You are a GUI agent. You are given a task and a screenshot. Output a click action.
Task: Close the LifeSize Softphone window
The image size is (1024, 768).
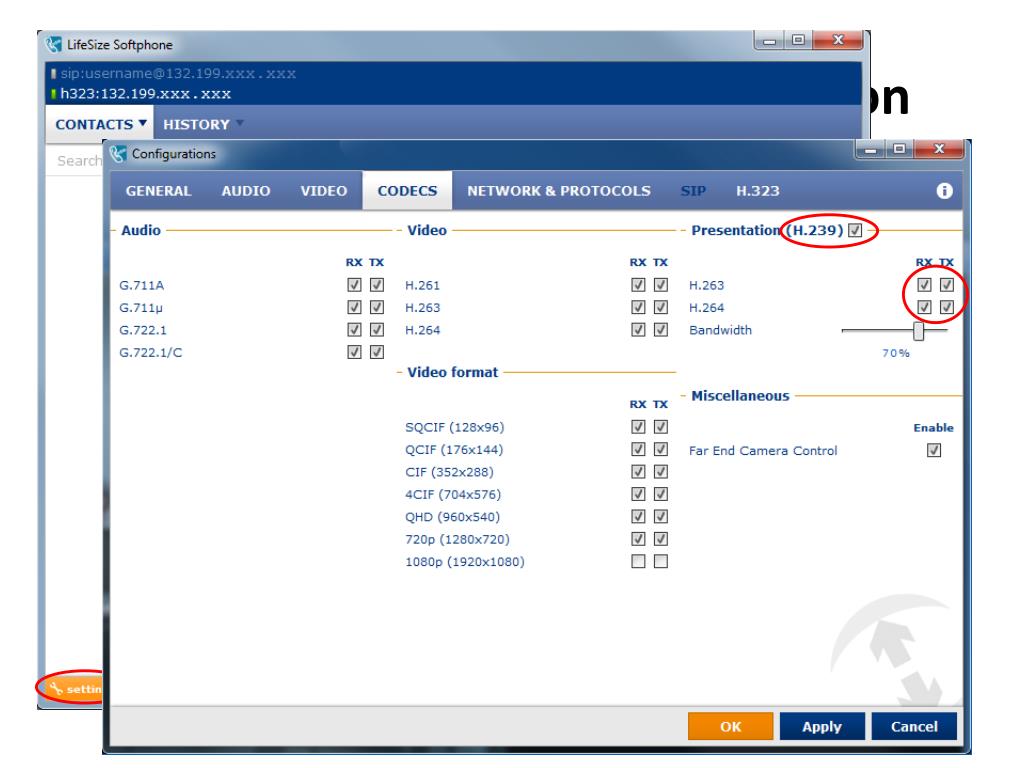point(838,40)
